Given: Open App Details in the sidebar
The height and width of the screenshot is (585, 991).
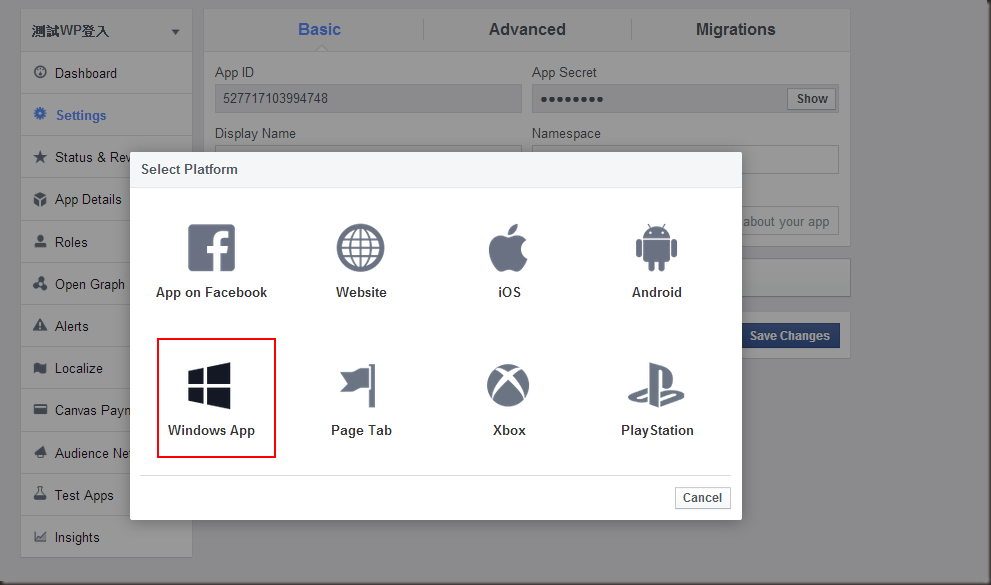Looking at the screenshot, I should (x=76, y=200).
